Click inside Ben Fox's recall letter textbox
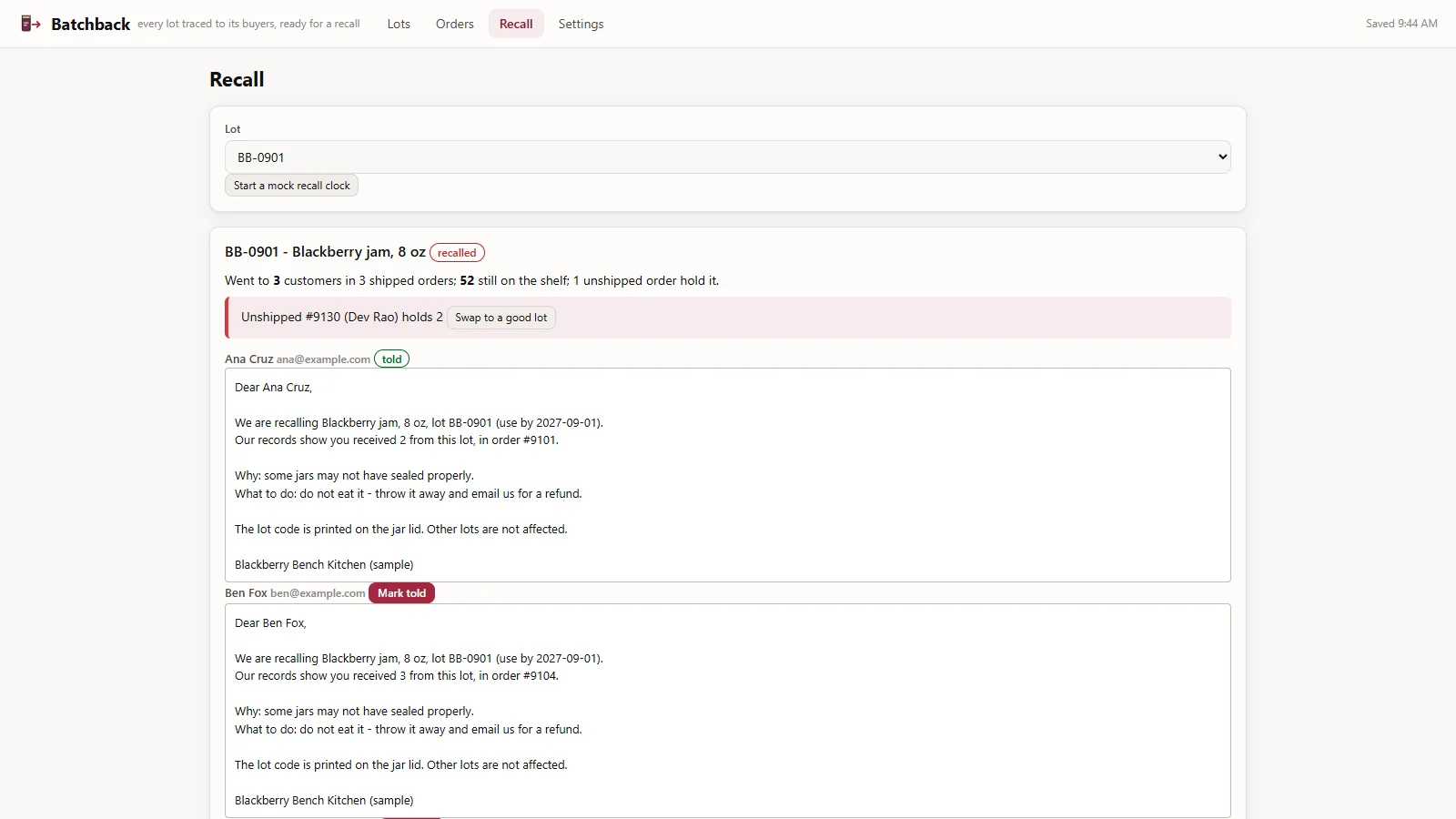This screenshot has width=1456, height=819. pos(728,711)
